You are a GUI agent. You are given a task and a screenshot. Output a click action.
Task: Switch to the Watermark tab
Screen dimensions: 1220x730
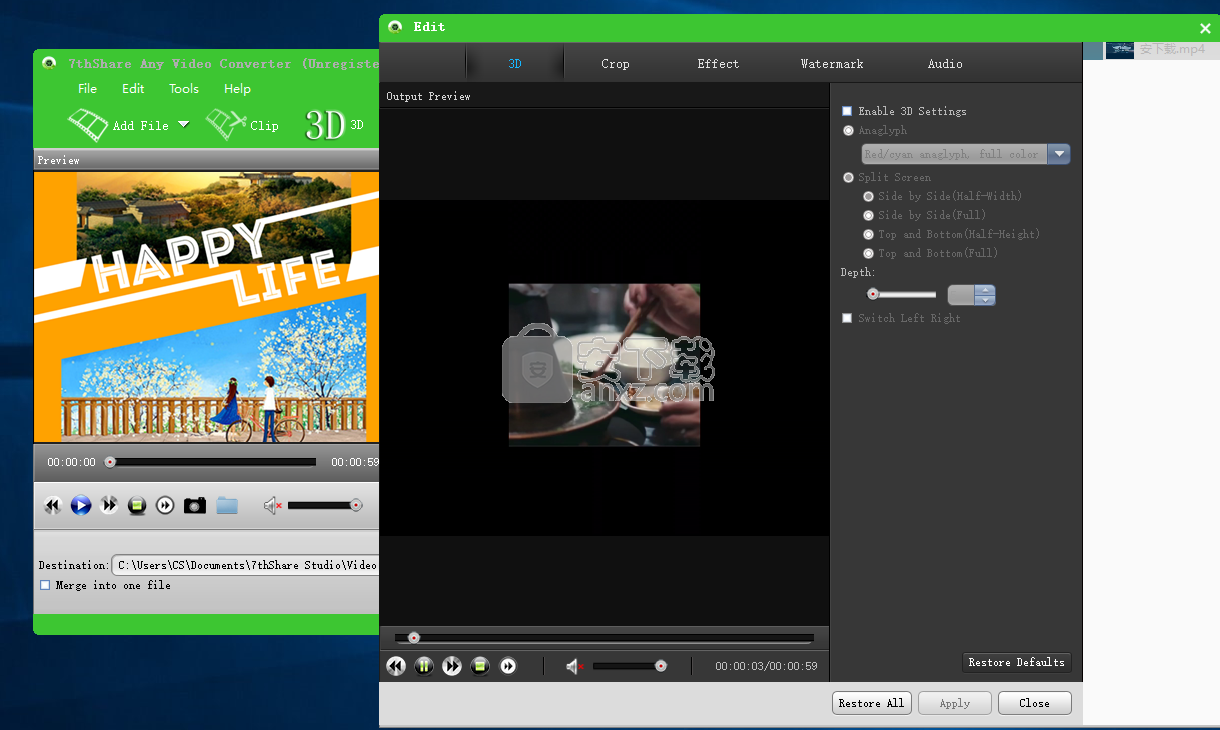(x=832, y=64)
